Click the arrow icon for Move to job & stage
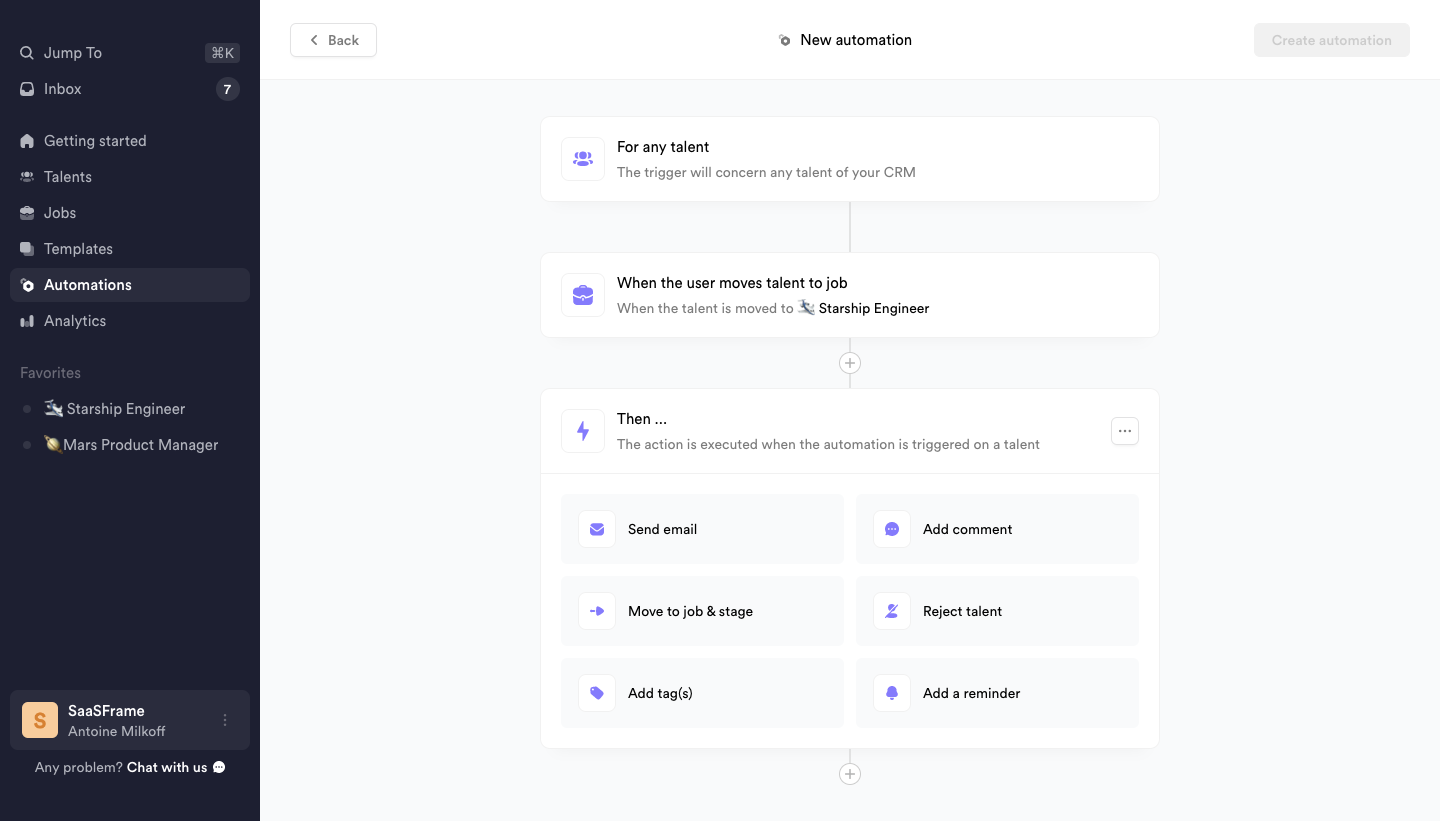 tap(597, 611)
